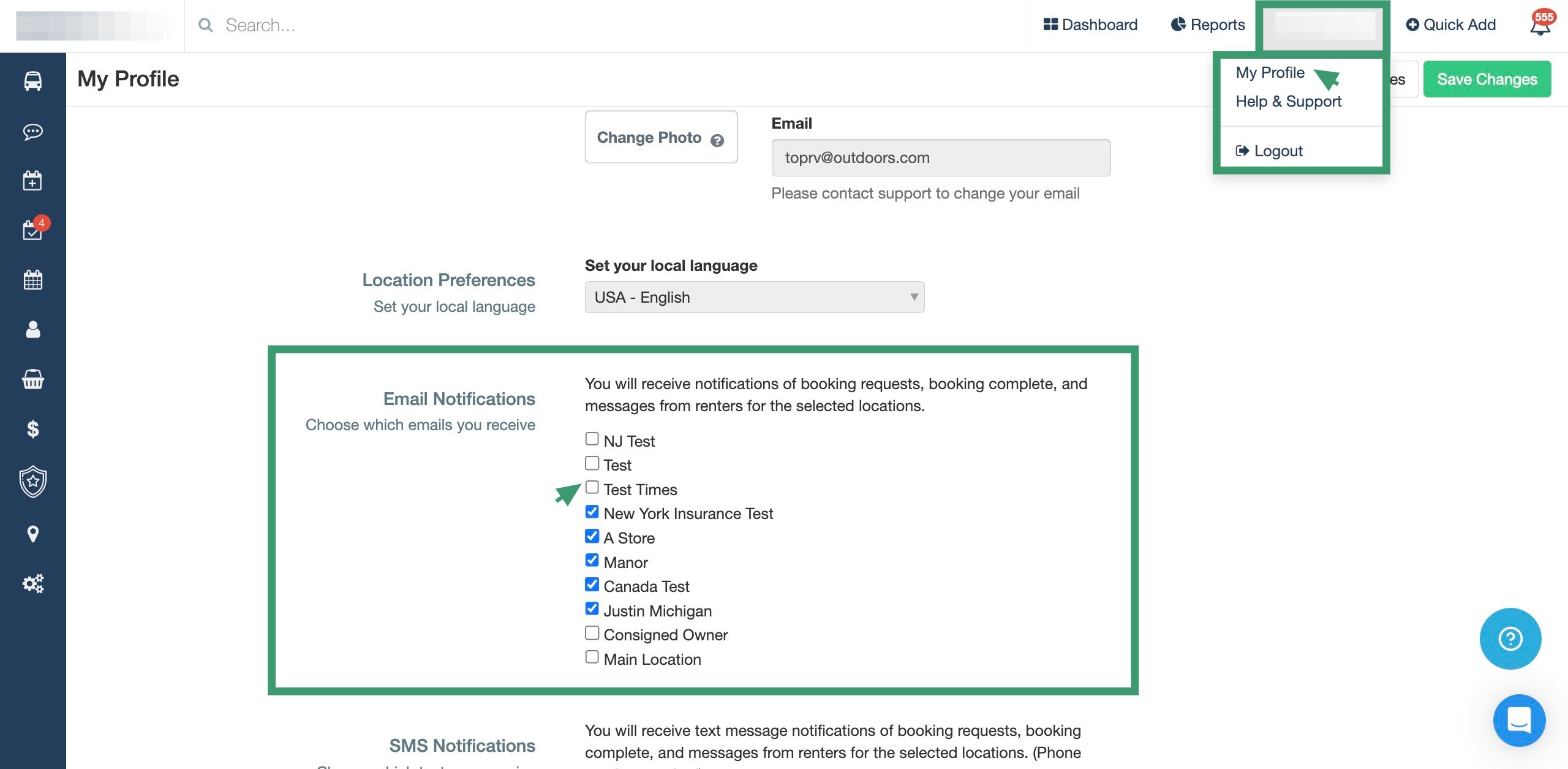Click the add-booking calendar plus icon
Image resolution: width=1568 pixels, height=769 pixels.
[x=33, y=181]
